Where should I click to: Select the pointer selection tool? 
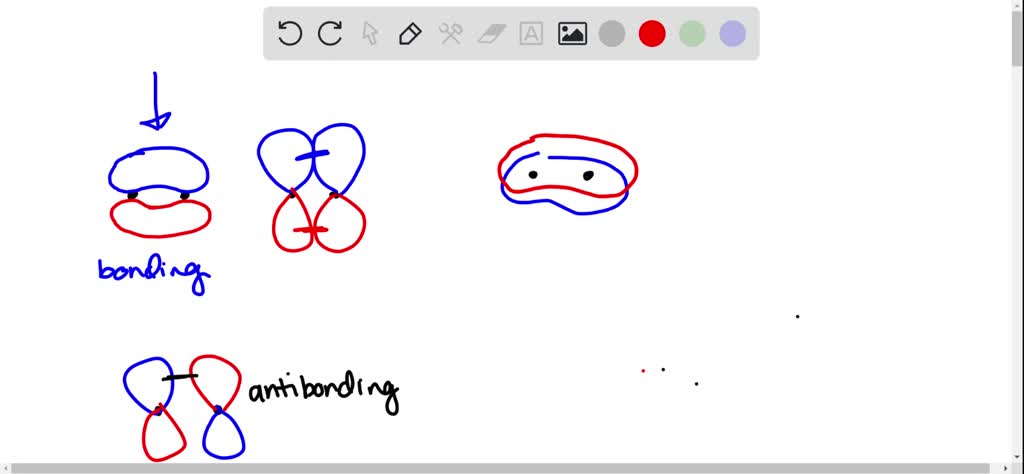tap(370, 33)
